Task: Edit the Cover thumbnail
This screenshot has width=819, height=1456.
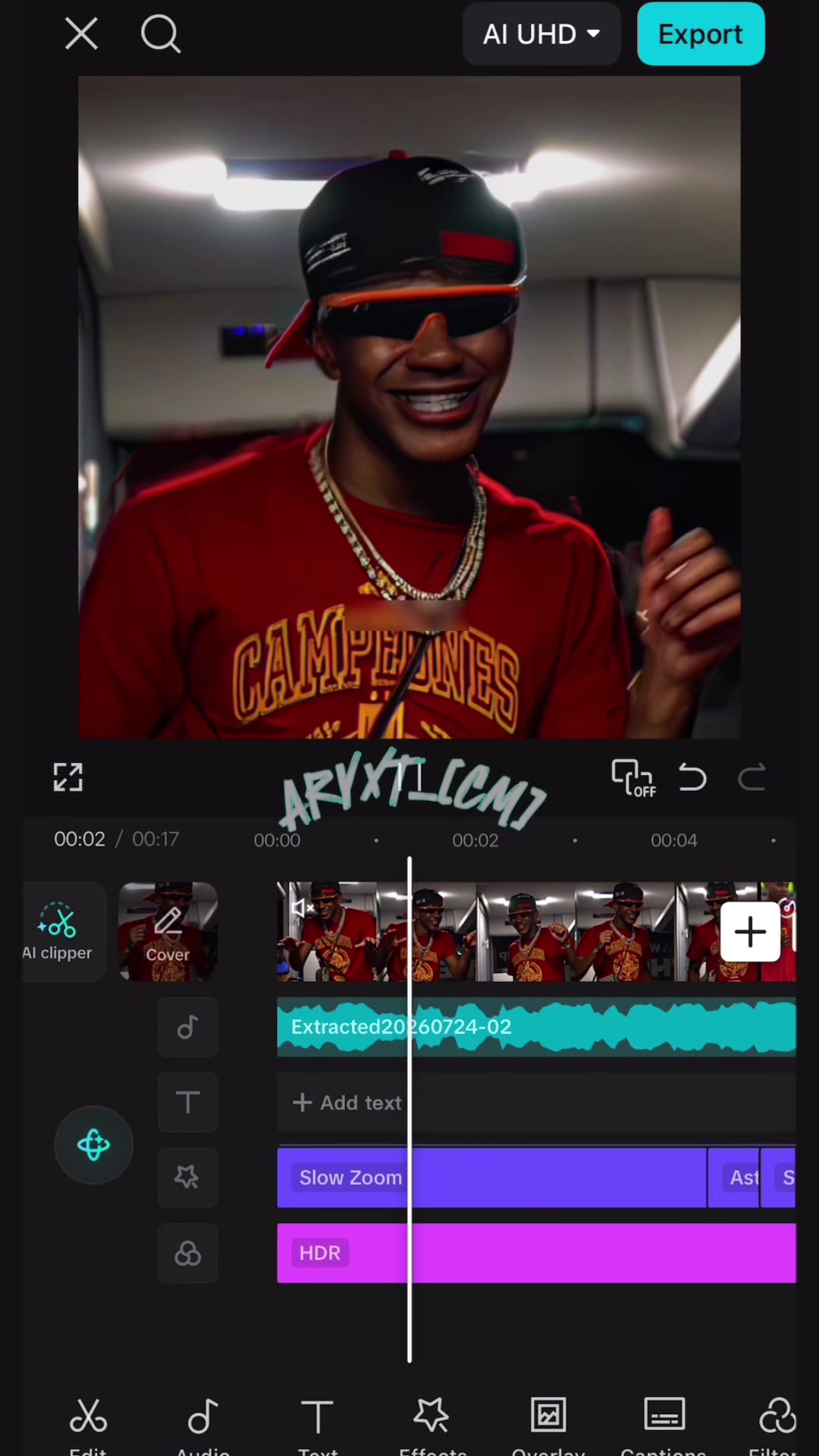Action: pos(168,932)
